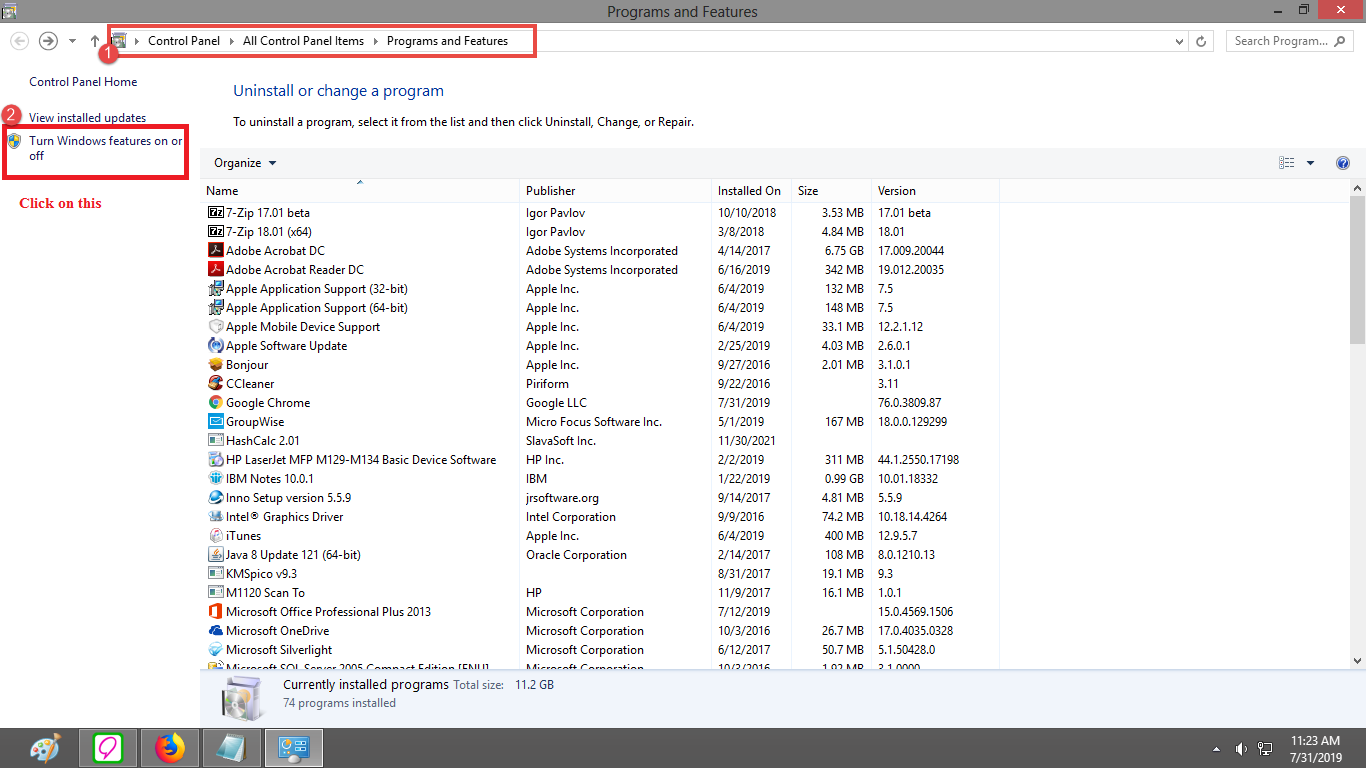Viewport: 1366px width, 768px height.
Task: Open Control Panel Home link
Action: point(83,82)
